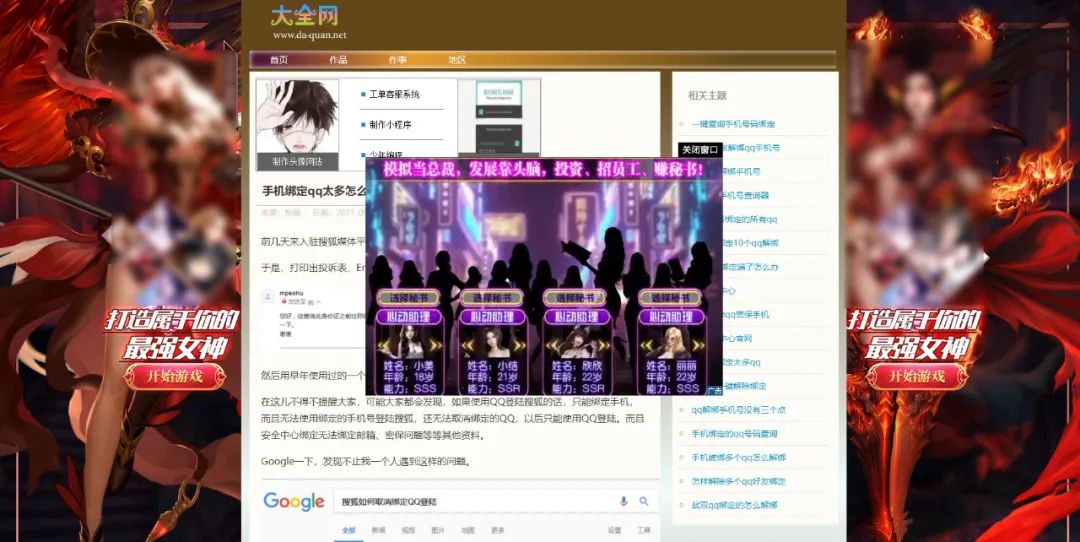This screenshot has width=1080, height=542.
Task: Click right arrow on 小结's portrait
Action: pyautogui.click(x=520, y=345)
